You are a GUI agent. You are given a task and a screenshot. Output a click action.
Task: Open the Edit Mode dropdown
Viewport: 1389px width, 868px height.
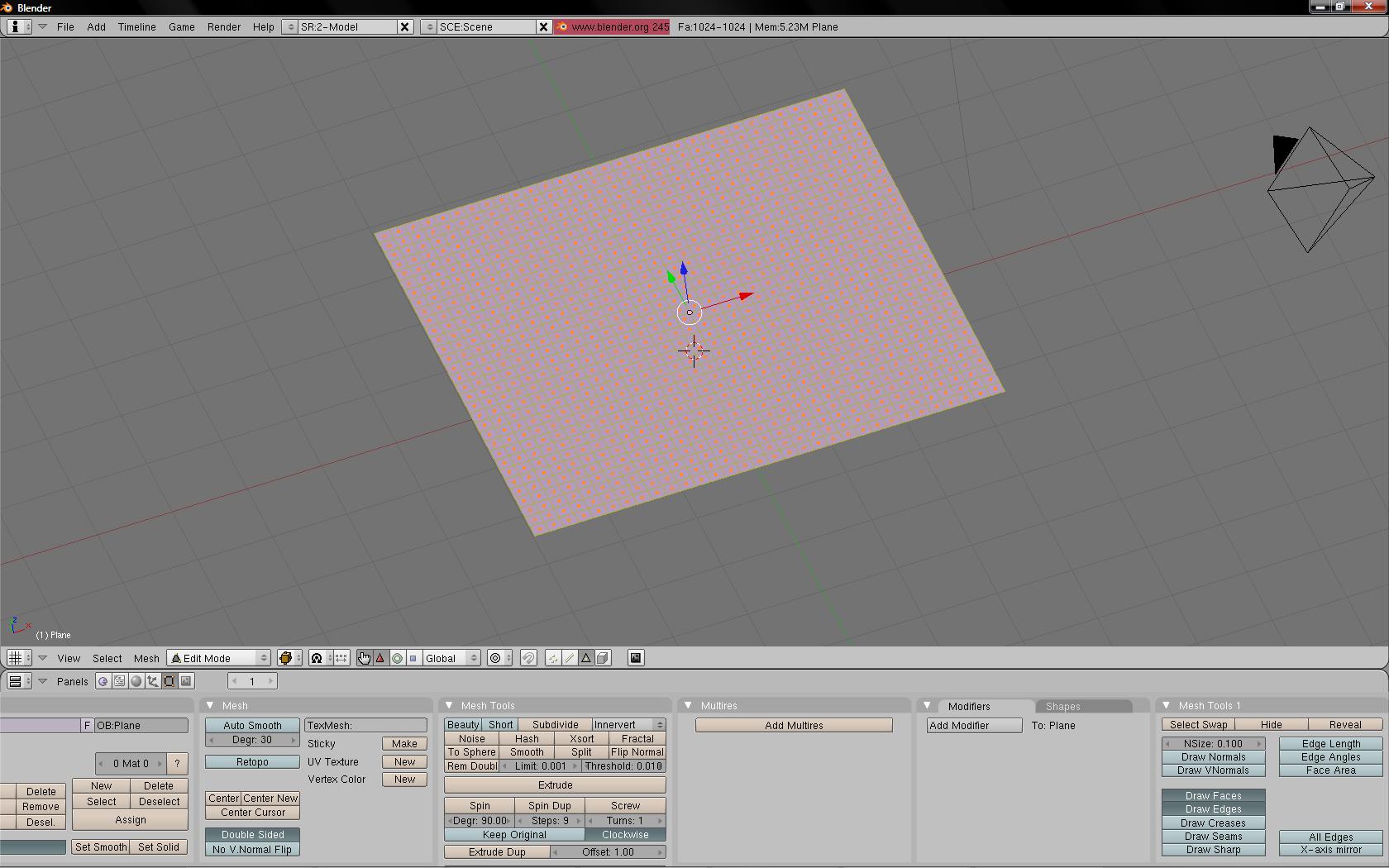click(219, 658)
